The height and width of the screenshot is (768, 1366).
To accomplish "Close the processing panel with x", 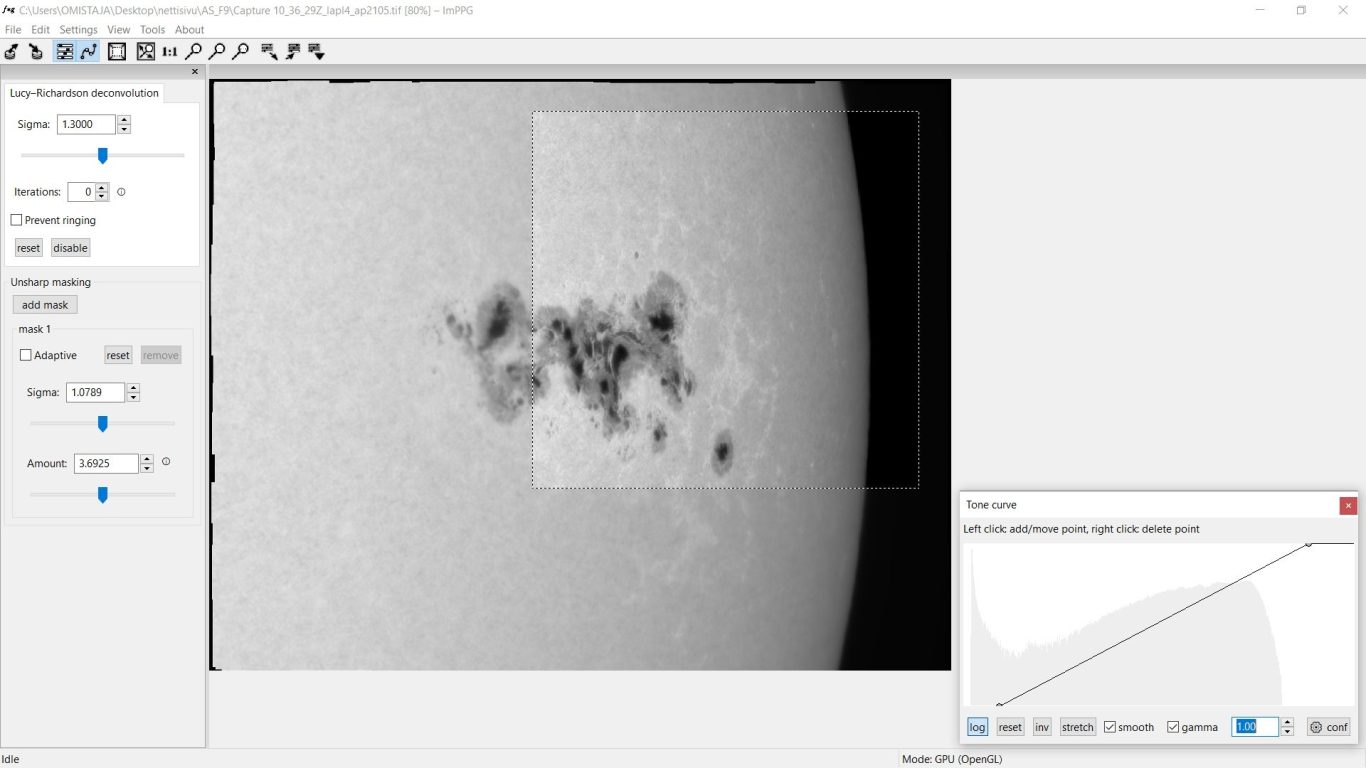I will click(195, 72).
